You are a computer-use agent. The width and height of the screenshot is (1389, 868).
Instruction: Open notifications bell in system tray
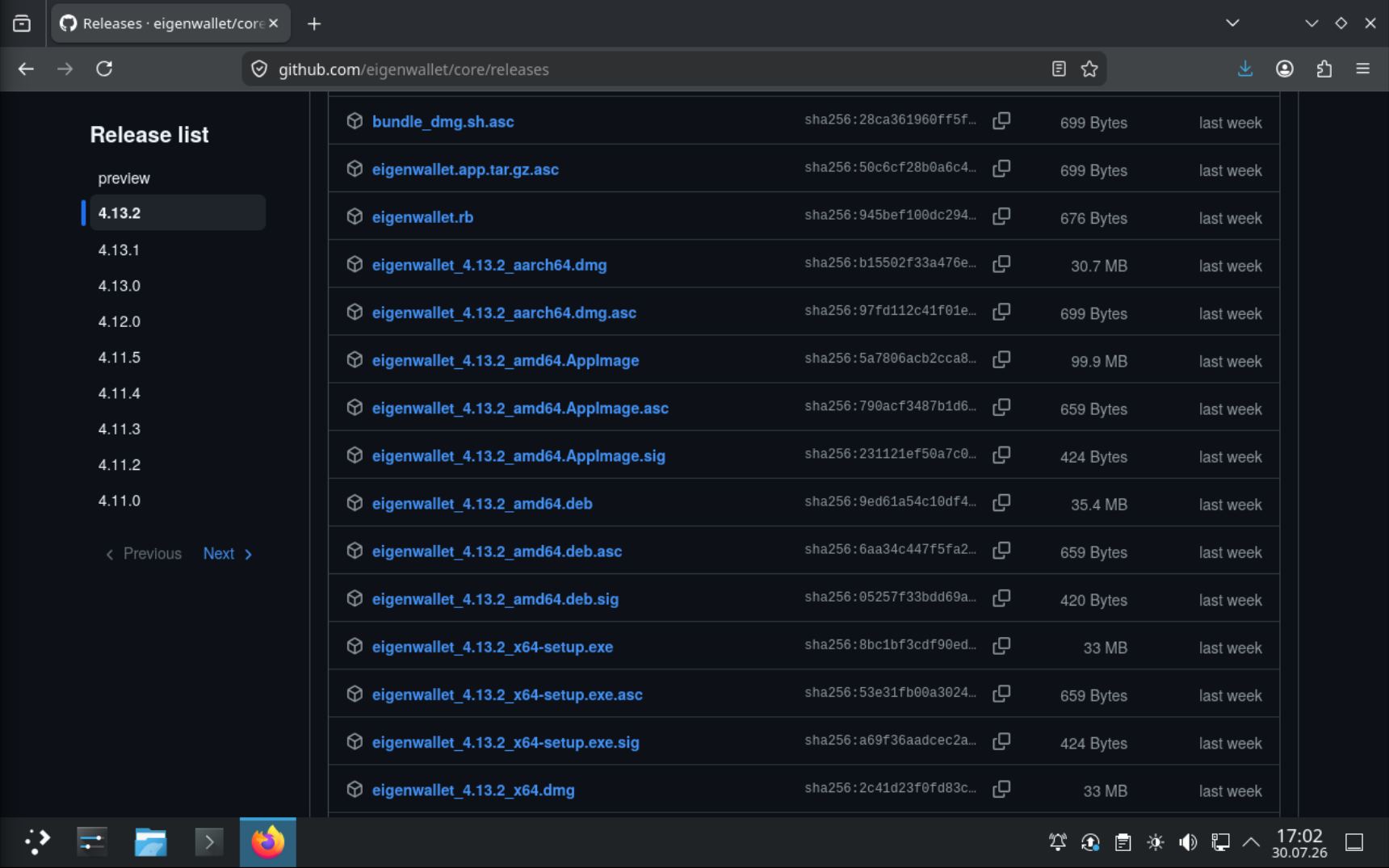tap(1057, 842)
